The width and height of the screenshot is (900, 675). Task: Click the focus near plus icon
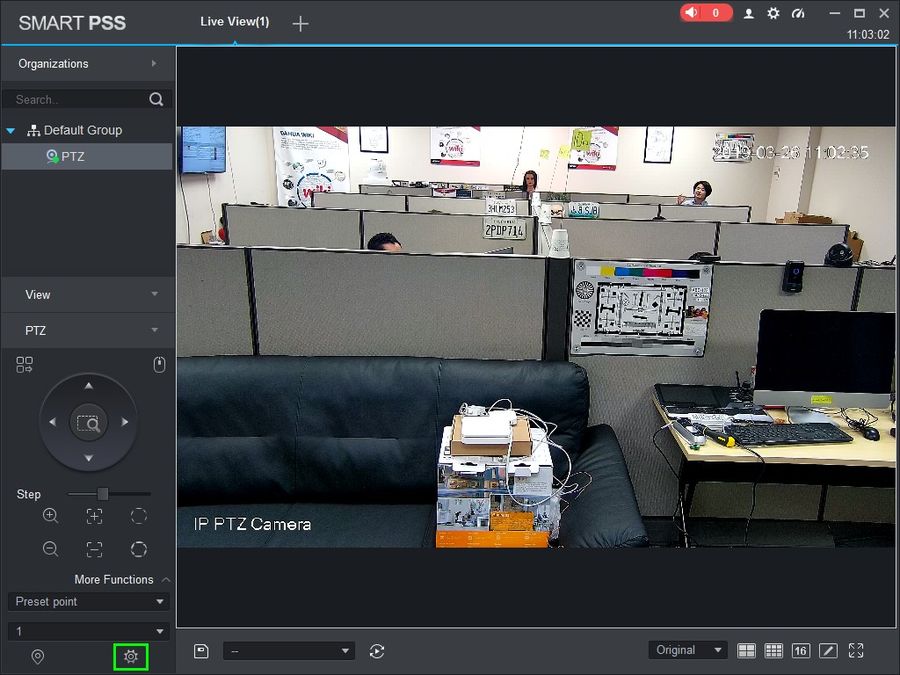click(x=94, y=515)
